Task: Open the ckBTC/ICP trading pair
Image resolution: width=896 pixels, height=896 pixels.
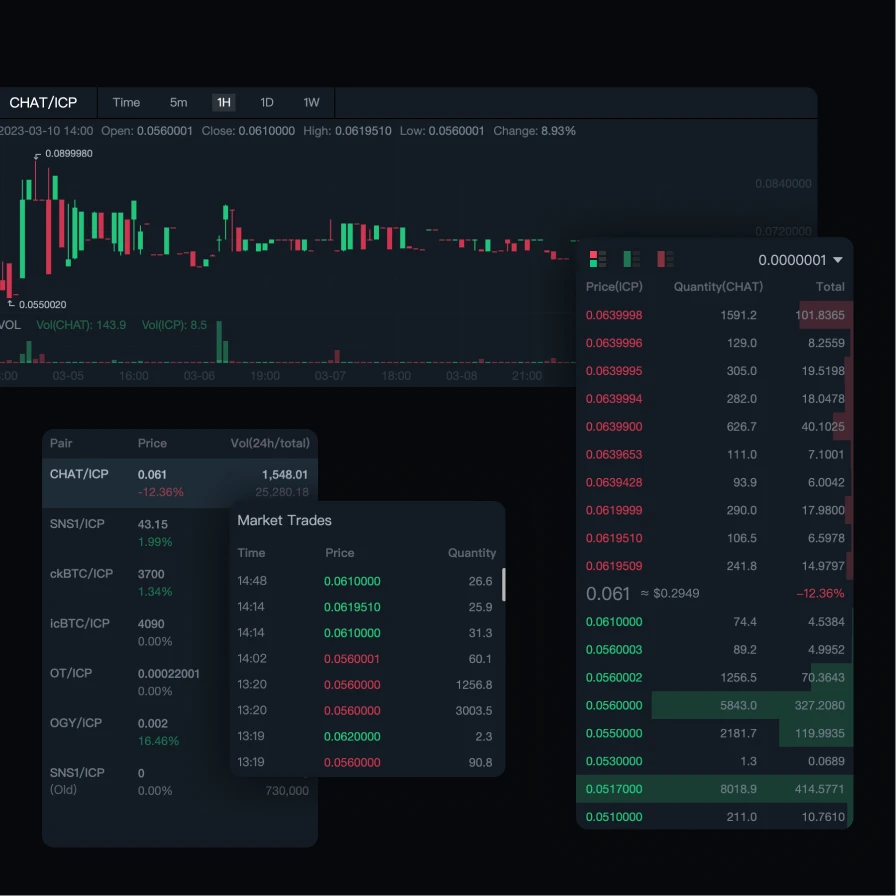Action: pos(81,574)
